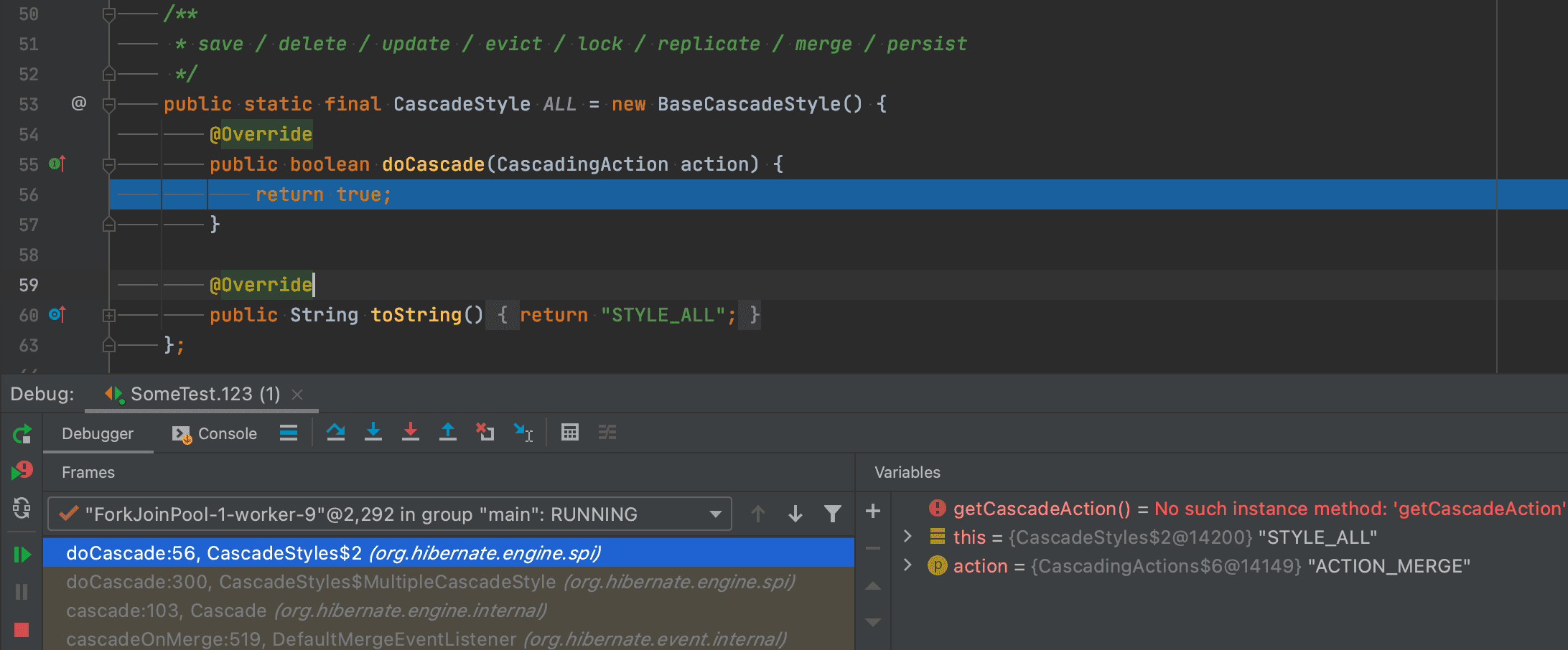Screen dimensions: 1568x650
Task: Expand folded toString method at line 60
Action: [109, 315]
